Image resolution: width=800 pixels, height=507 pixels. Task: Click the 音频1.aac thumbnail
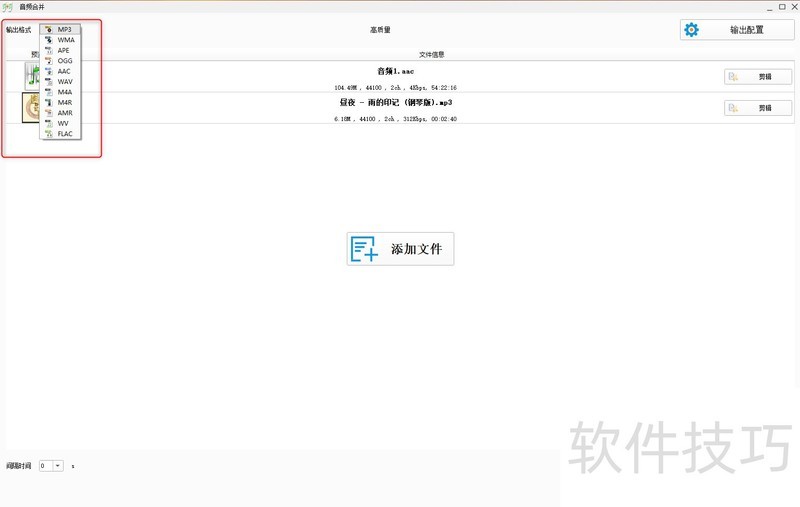pyautogui.click(x=32, y=77)
